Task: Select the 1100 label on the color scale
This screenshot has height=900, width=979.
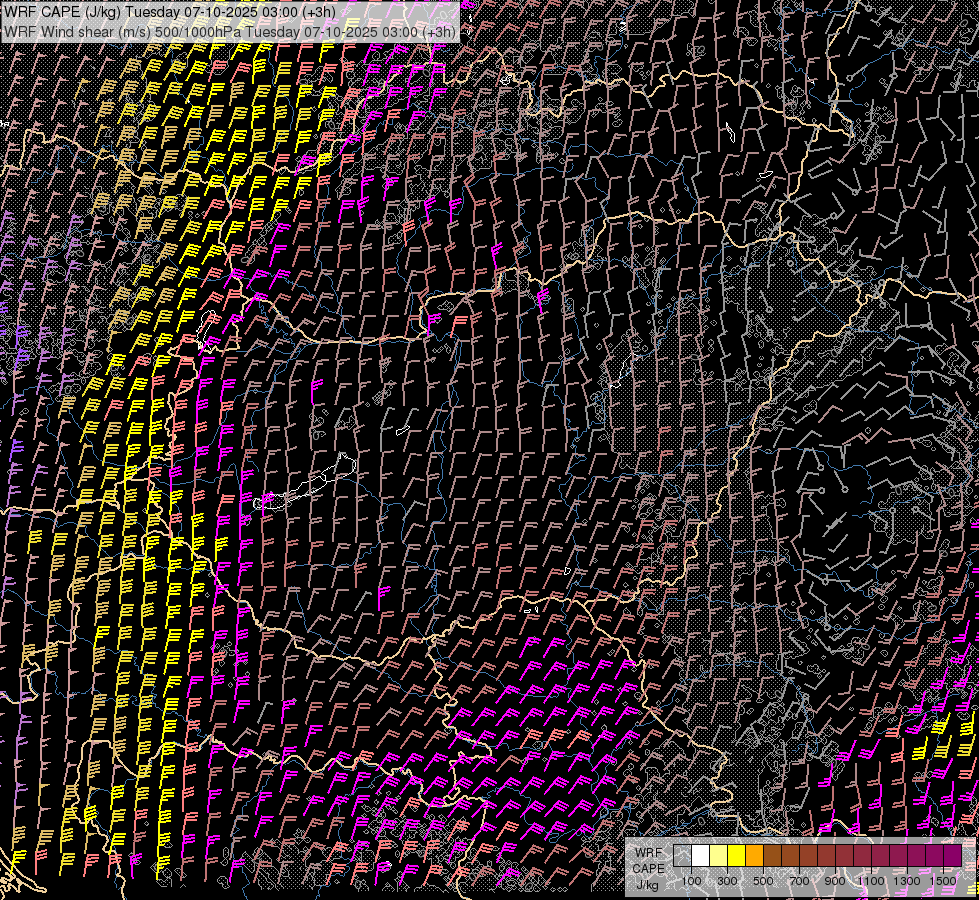Action: [871, 881]
